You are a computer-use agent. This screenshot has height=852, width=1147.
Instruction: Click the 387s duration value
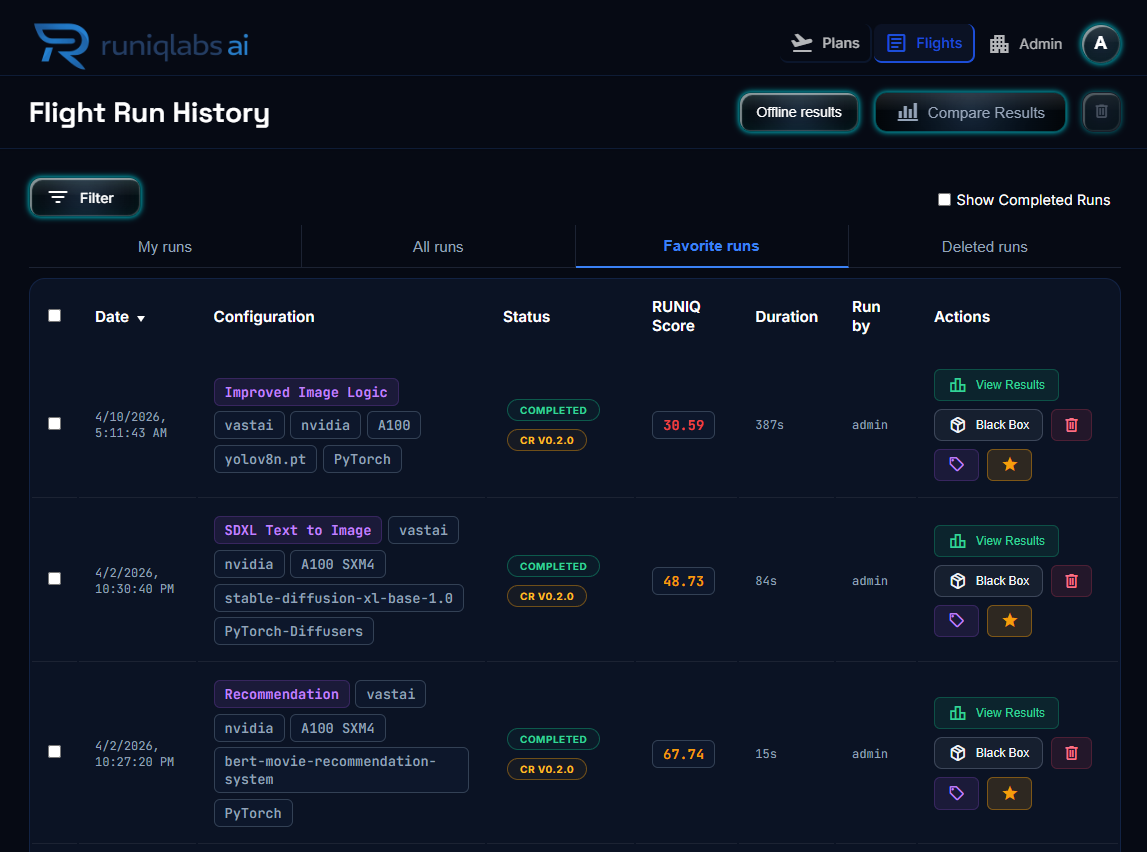pos(770,425)
